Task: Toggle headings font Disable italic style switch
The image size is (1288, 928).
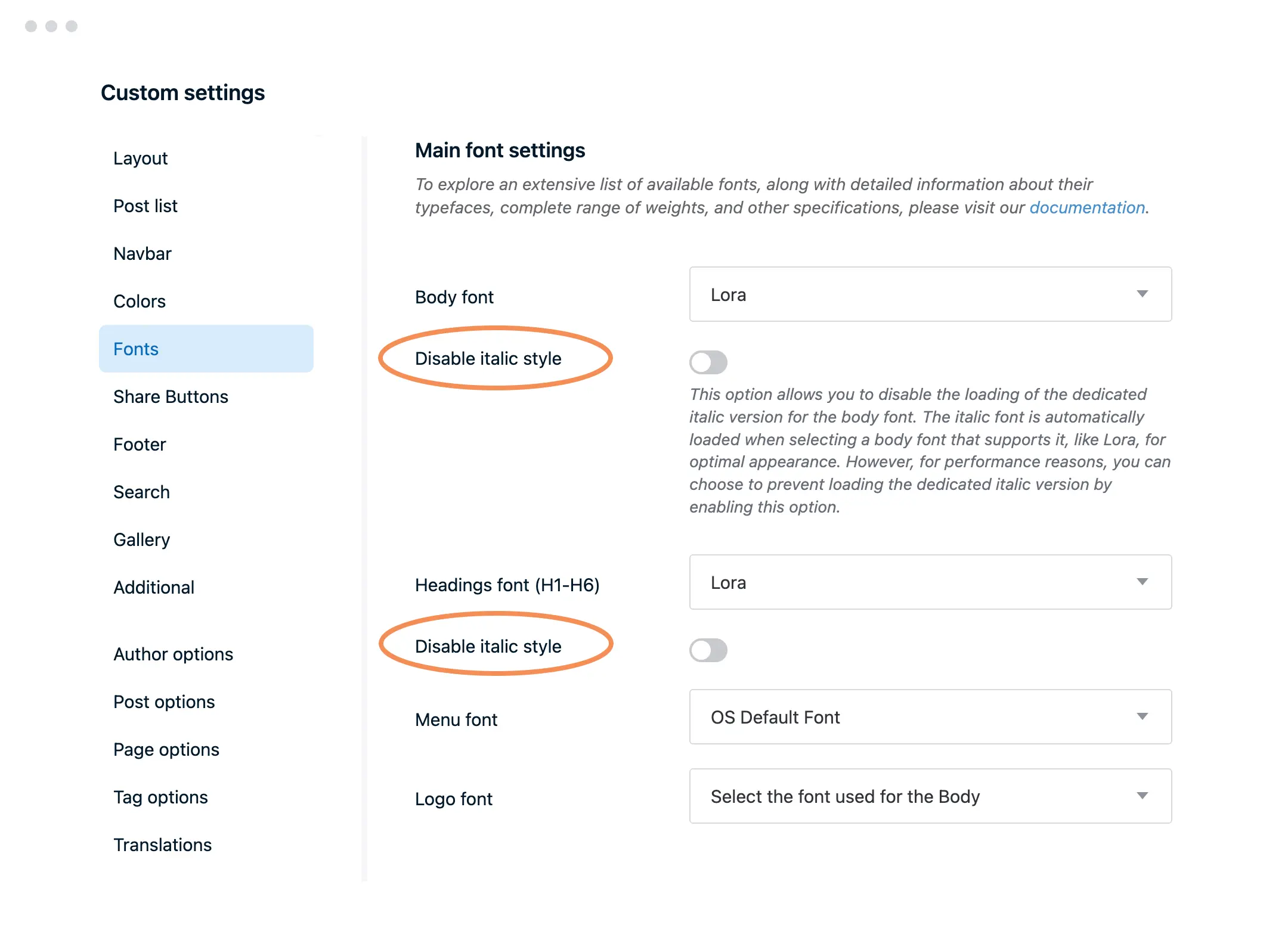Action: pyautogui.click(x=708, y=650)
